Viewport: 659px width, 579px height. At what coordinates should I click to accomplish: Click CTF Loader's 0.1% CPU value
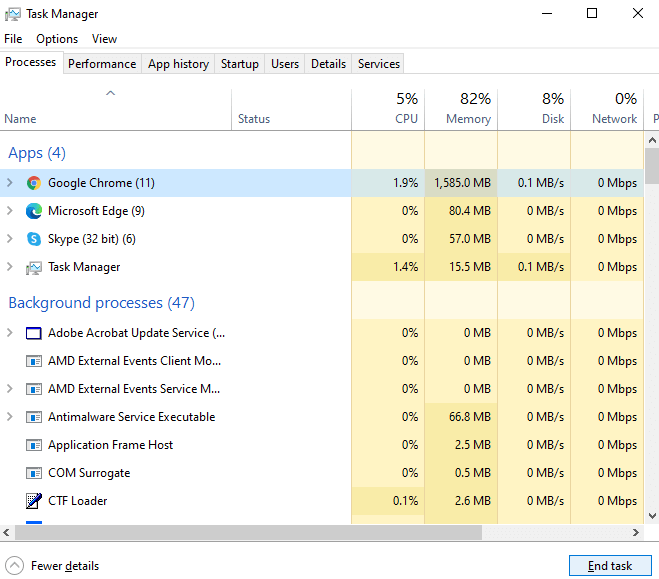tap(406, 501)
